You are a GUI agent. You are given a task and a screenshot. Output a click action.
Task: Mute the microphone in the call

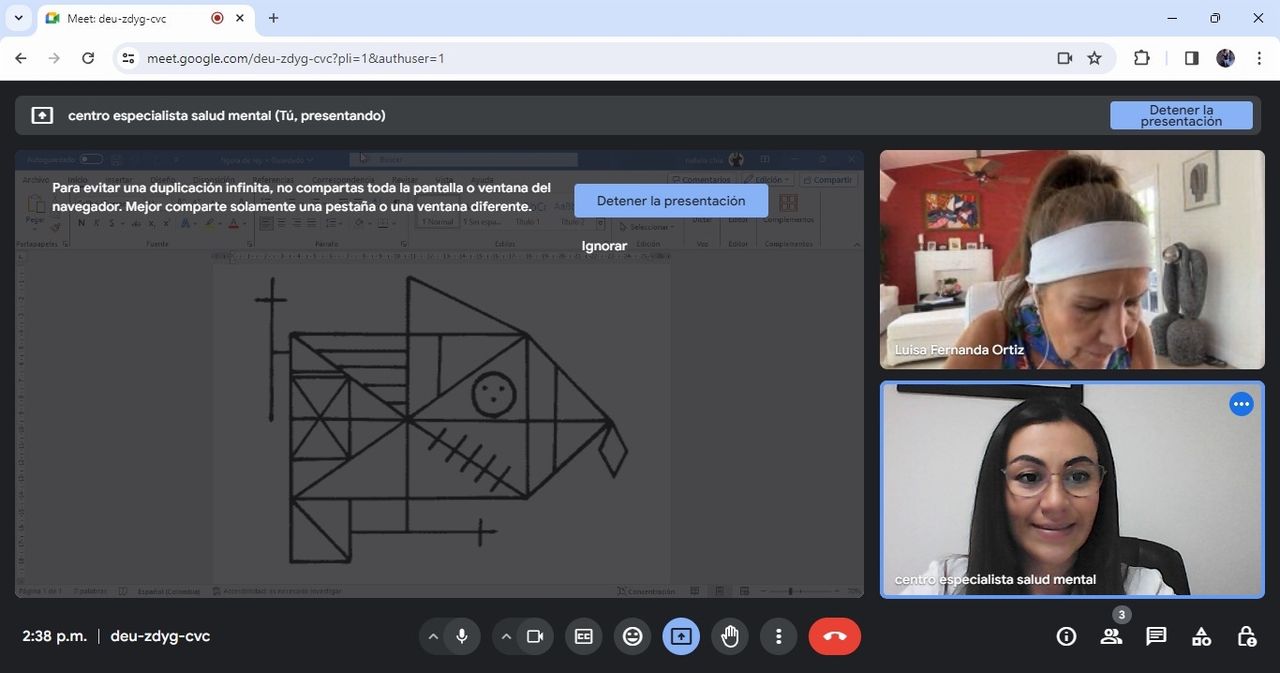pyautogui.click(x=462, y=636)
